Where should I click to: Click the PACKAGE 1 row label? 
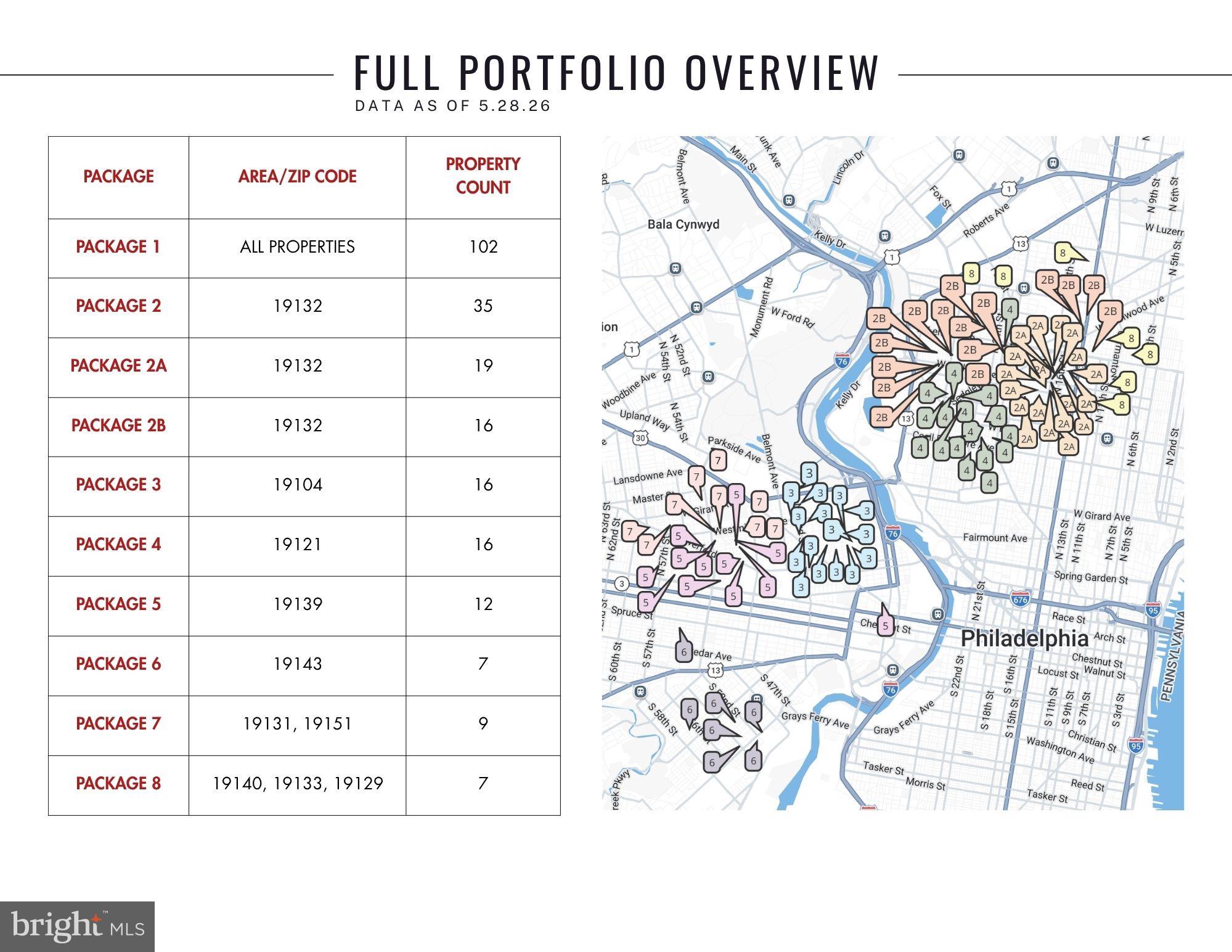pyautogui.click(x=118, y=247)
